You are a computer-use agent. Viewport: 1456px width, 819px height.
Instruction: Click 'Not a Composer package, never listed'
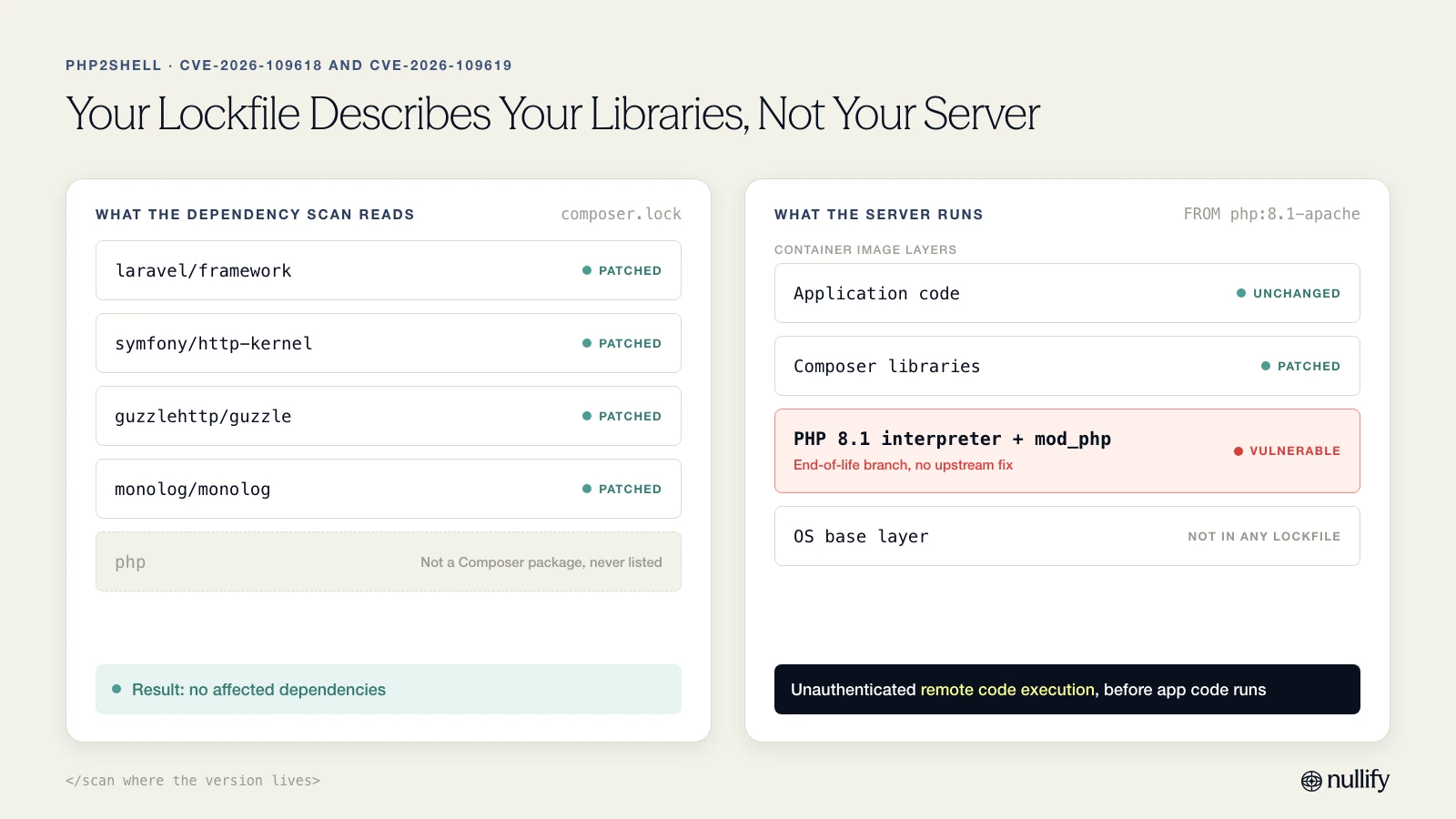pos(541,562)
